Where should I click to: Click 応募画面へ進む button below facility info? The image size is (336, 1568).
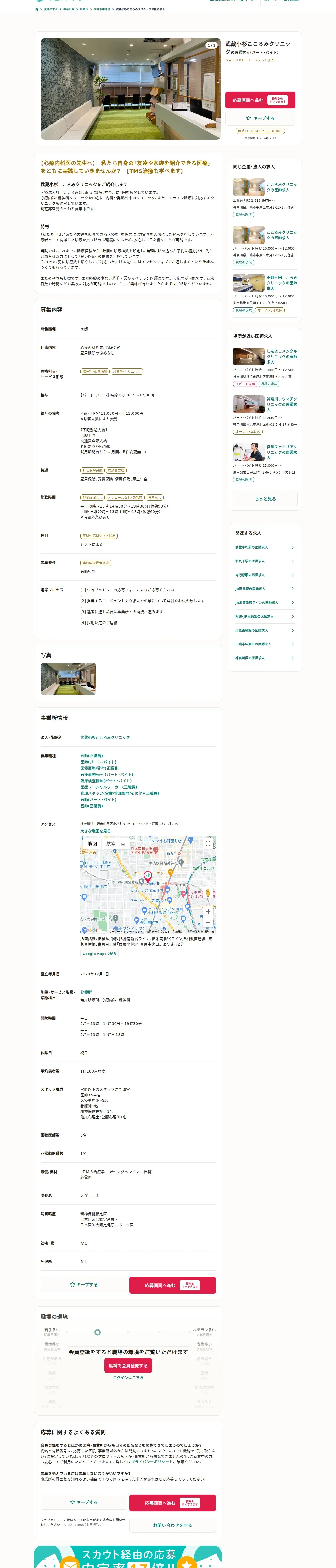pos(172,1285)
